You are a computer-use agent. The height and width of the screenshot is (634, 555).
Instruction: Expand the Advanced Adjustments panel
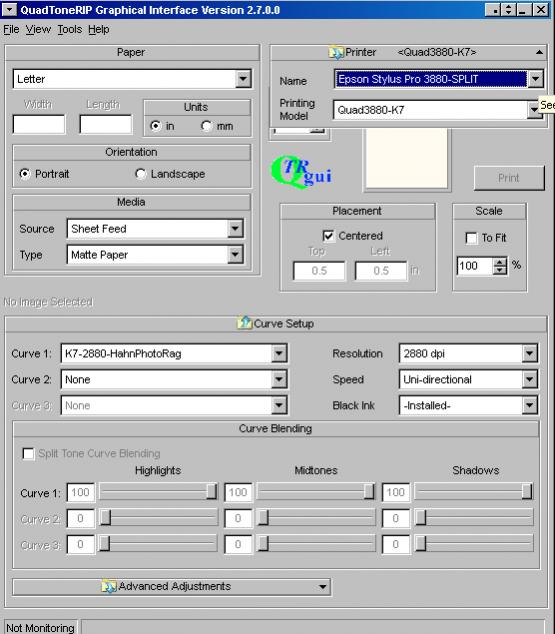pos(322,587)
